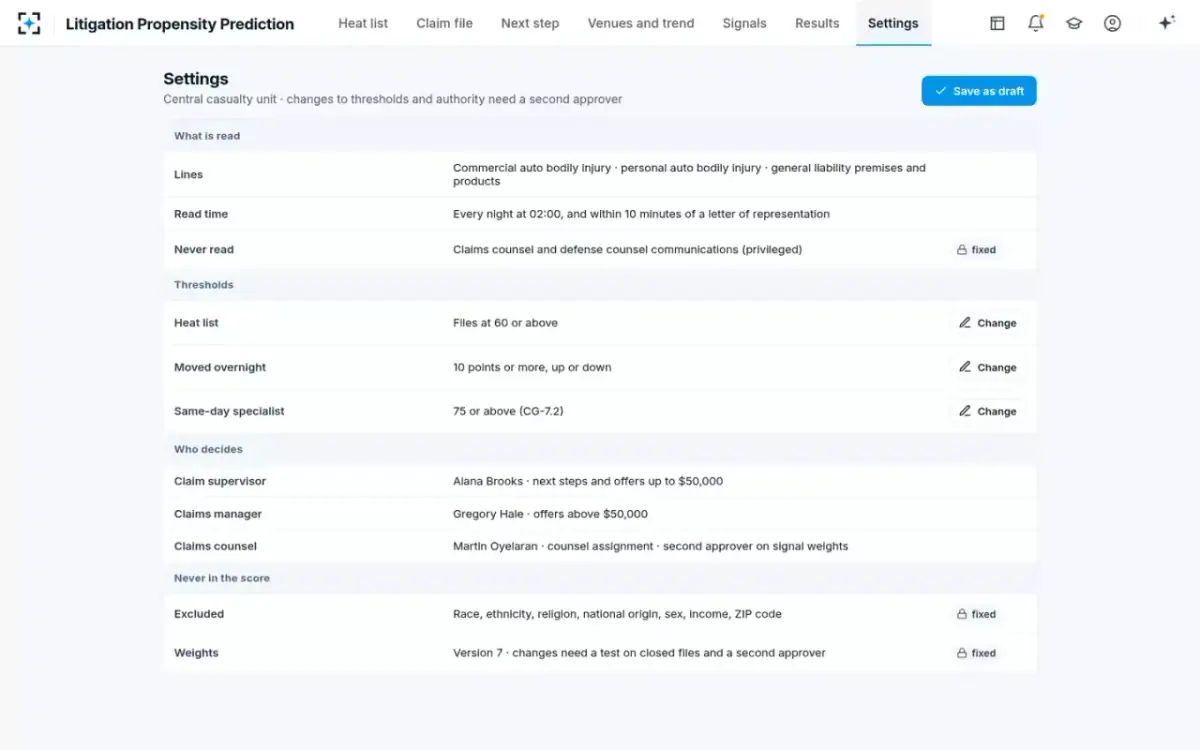Image resolution: width=1200 pixels, height=750 pixels.
Task: Go to the Signals tab
Action: 744,23
